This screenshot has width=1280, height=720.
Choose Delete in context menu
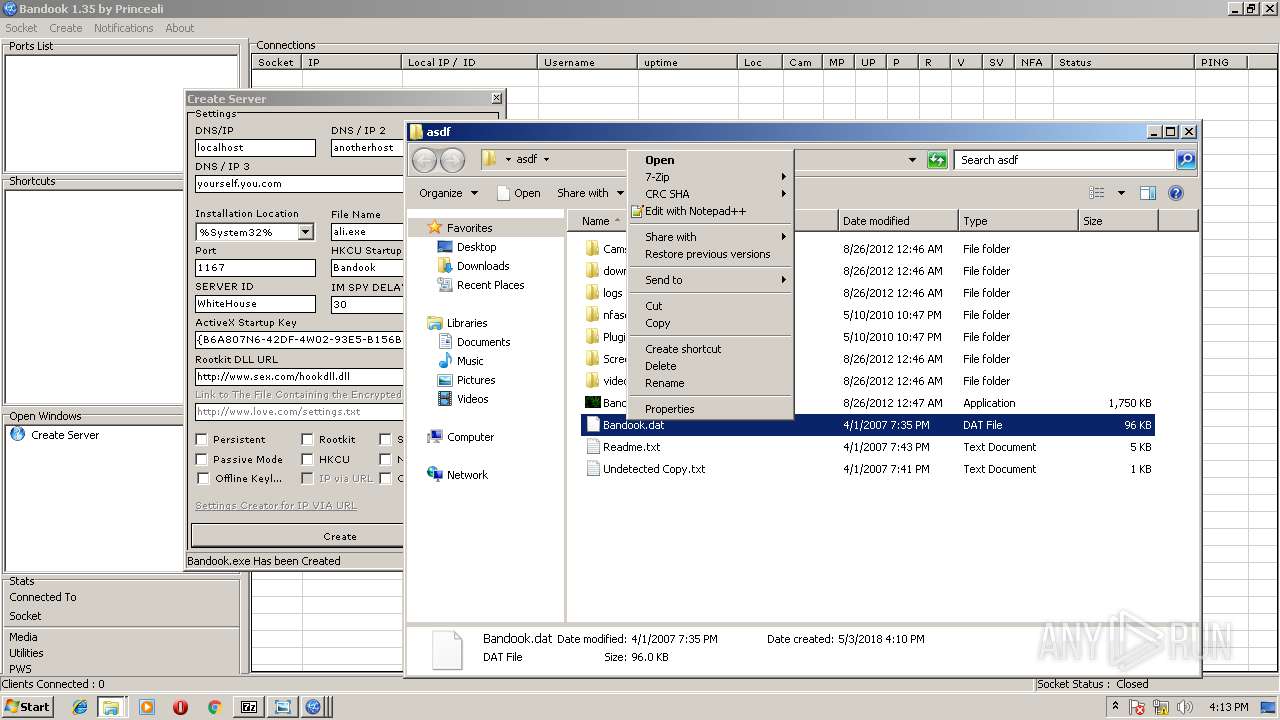(x=710, y=366)
